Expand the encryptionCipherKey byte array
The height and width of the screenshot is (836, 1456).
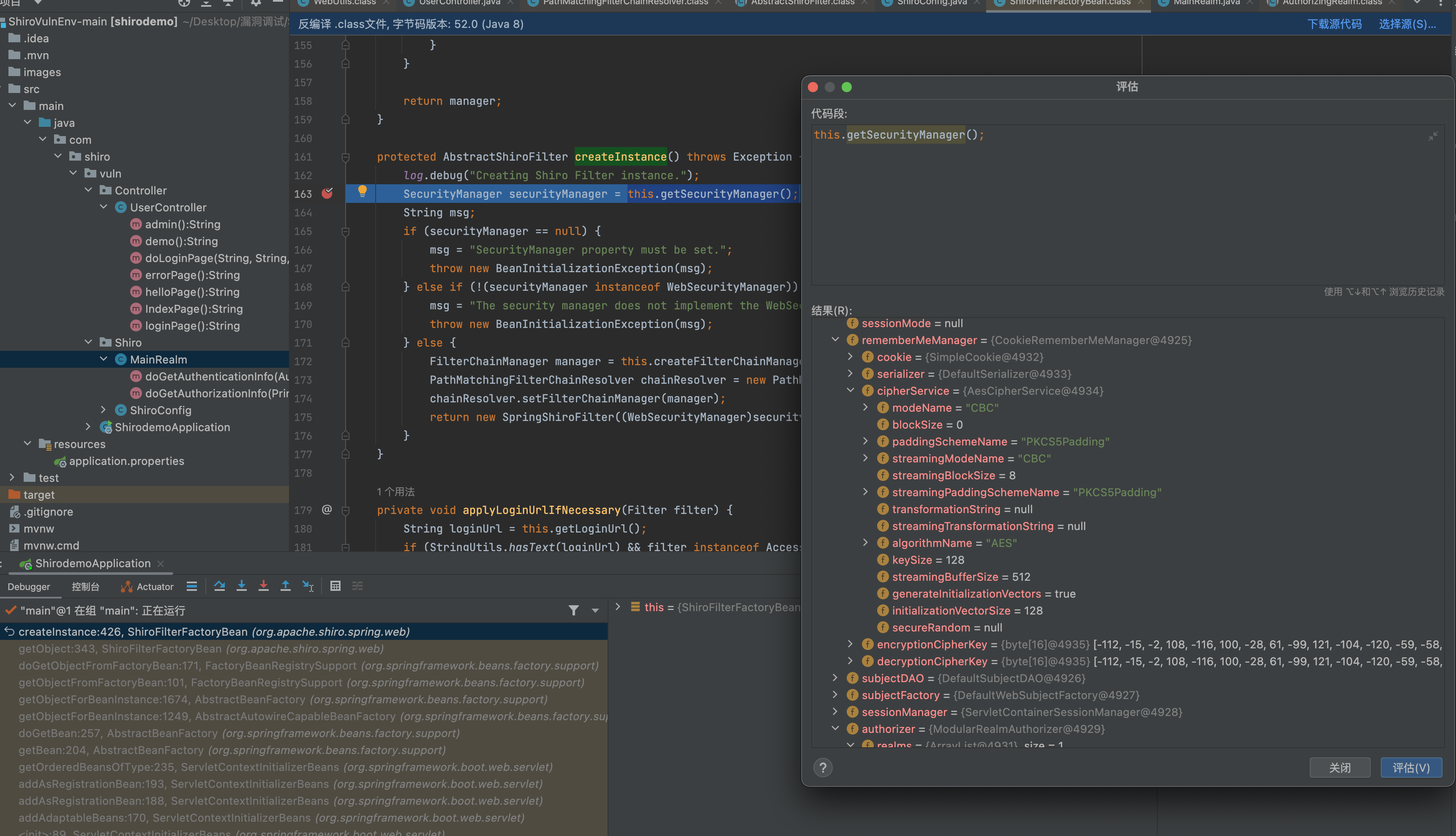pos(851,644)
